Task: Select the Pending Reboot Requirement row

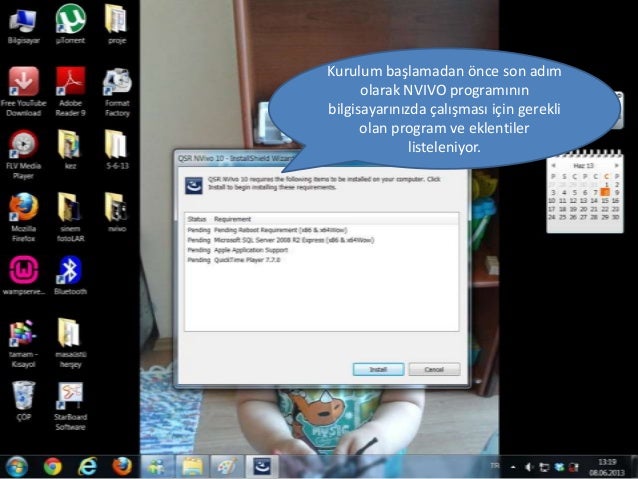Action: (x=321, y=230)
